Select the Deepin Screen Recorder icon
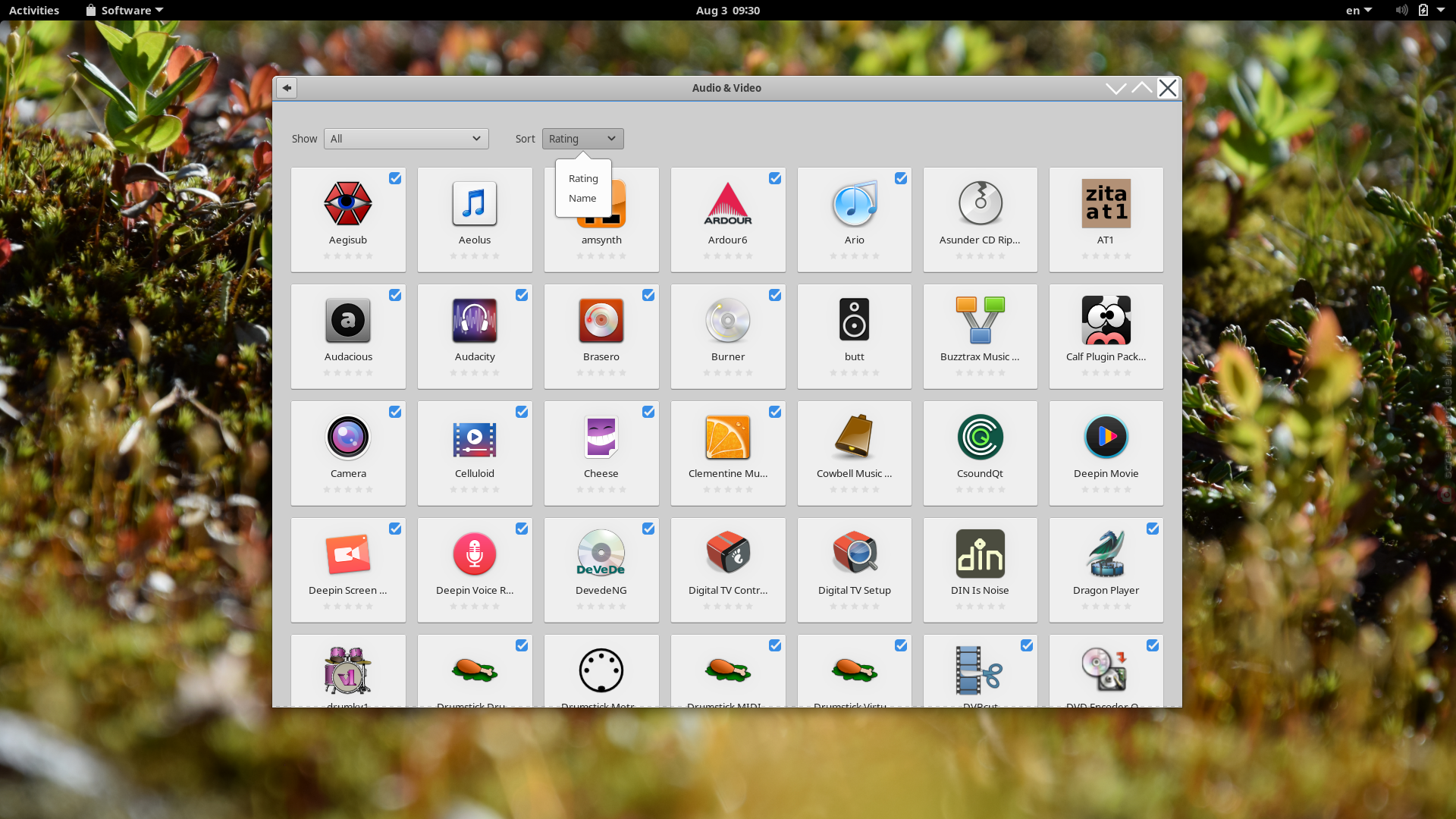1456x819 pixels. point(348,554)
